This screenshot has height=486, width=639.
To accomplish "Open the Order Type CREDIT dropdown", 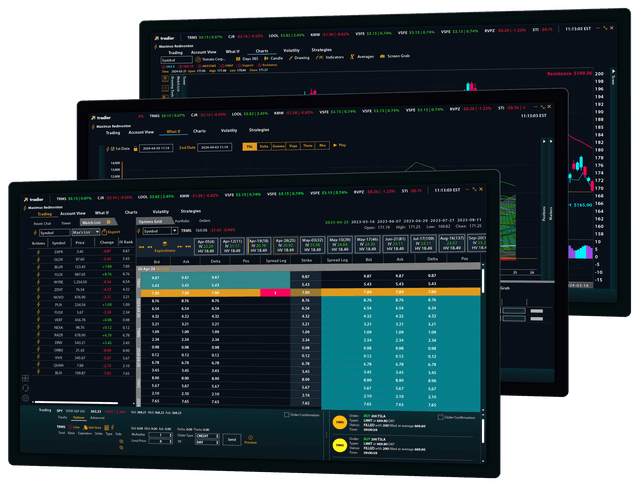I will click(207, 436).
